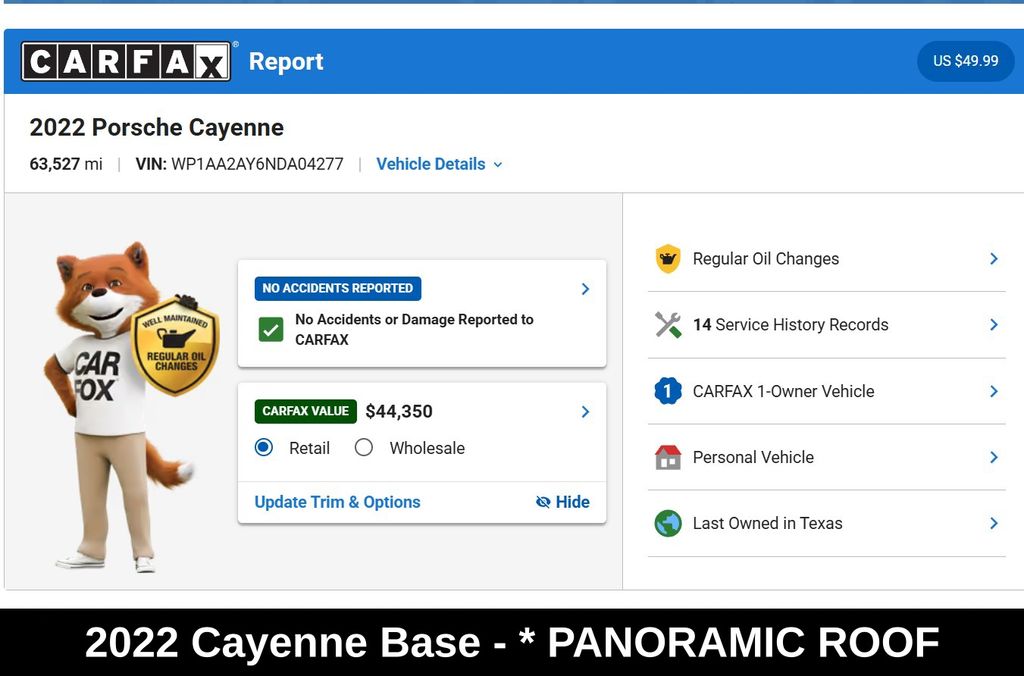Click the Update Trim & Options link

coord(337,502)
